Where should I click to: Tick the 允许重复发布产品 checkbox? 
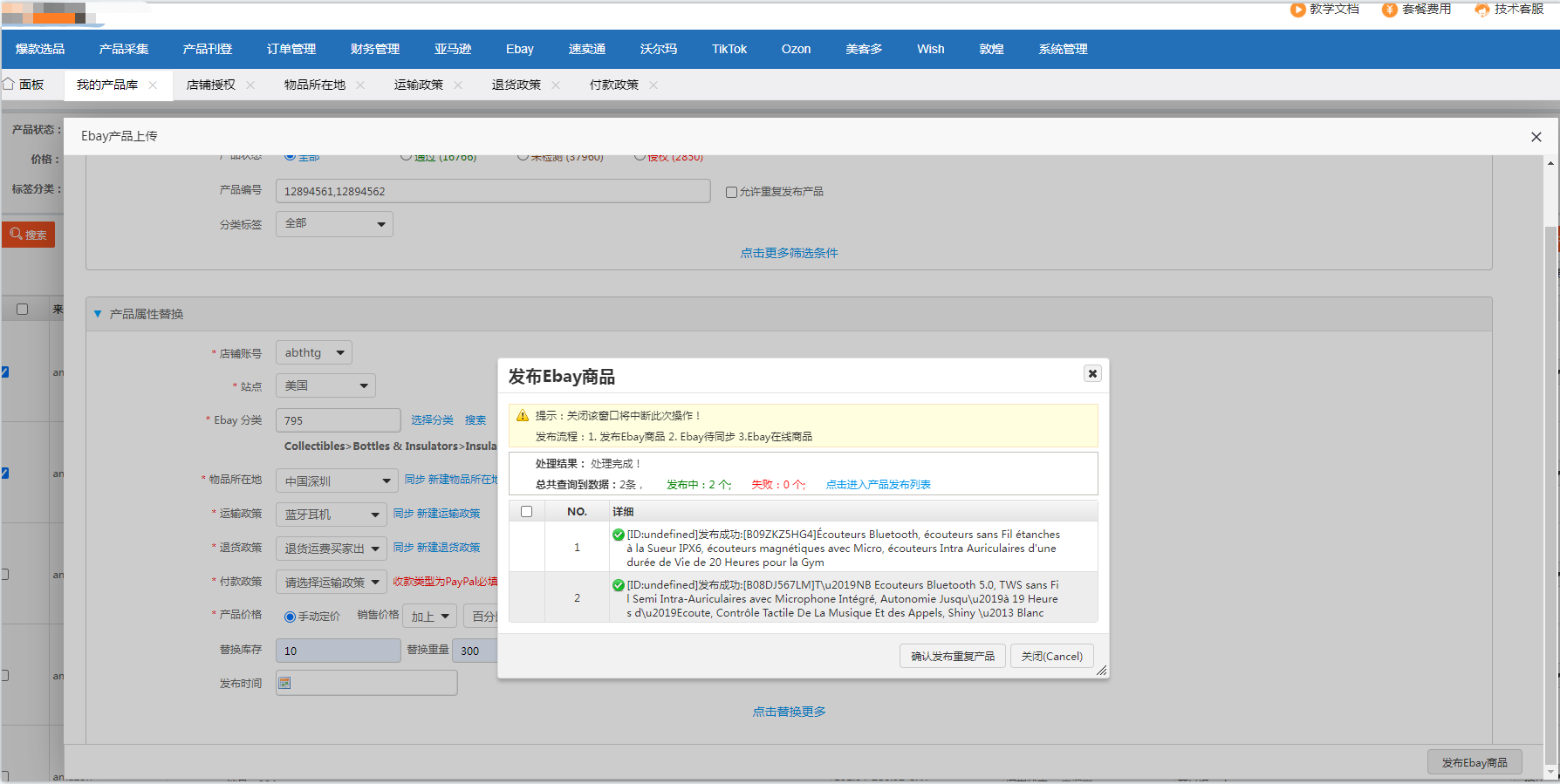(x=731, y=192)
